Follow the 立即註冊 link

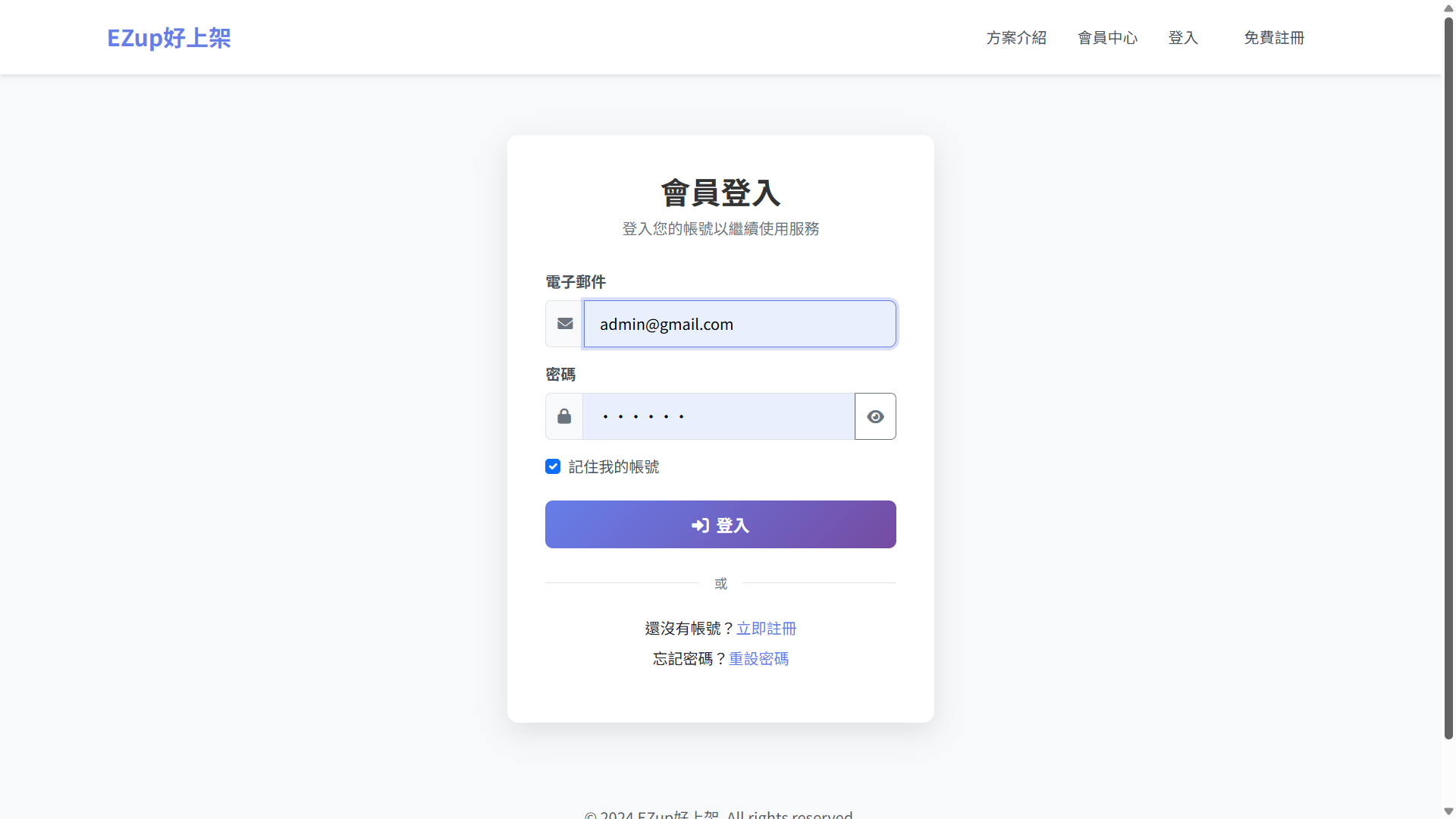click(x=767, y=629)
